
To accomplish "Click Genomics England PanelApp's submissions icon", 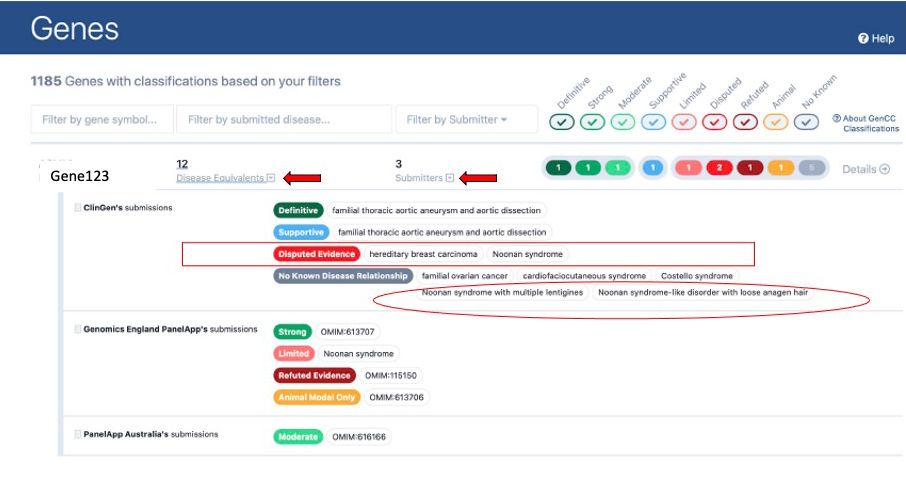I will pyautogui.click(x=77, y=329).
